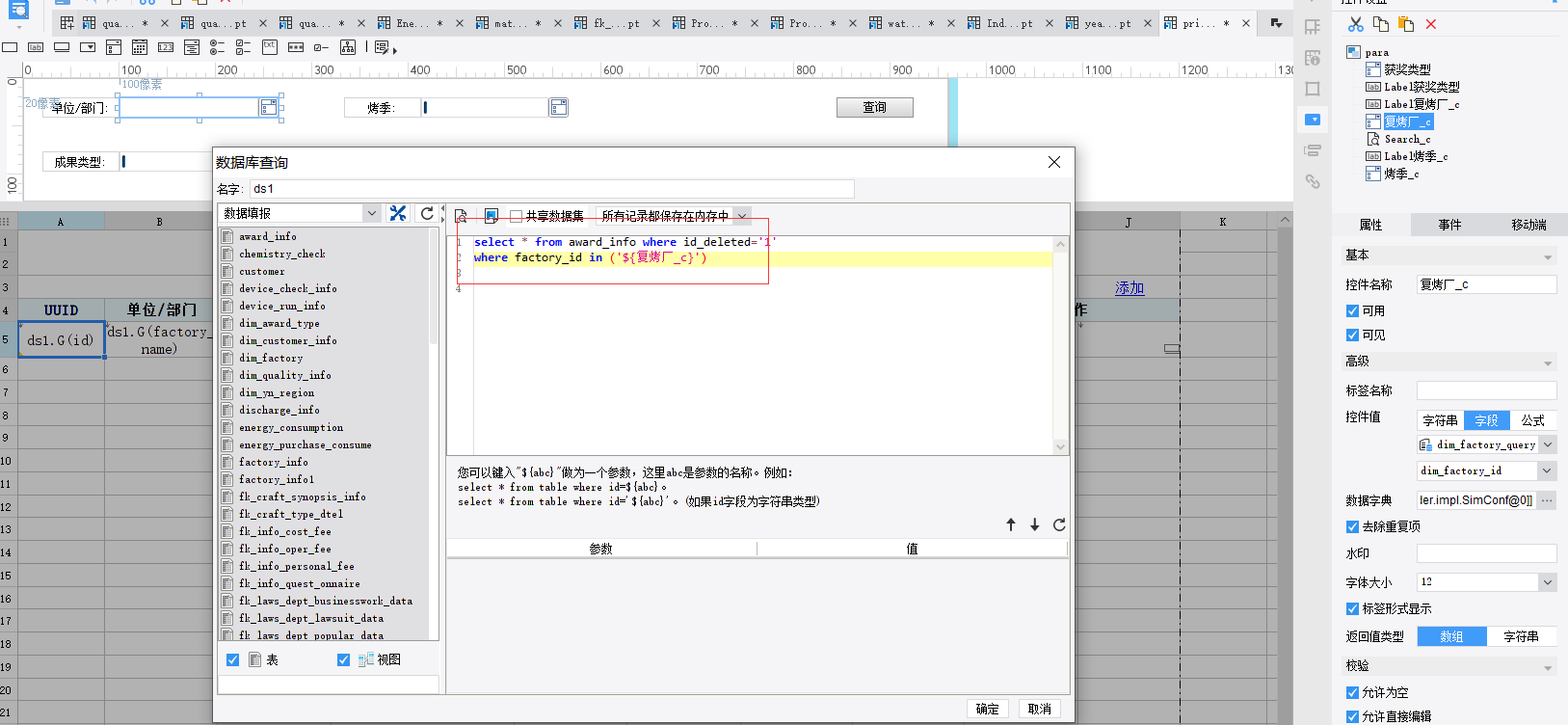Select the password widget icon
Image resolution: width=1568 pixels, height=725 pixels.
tap(296, 47)
